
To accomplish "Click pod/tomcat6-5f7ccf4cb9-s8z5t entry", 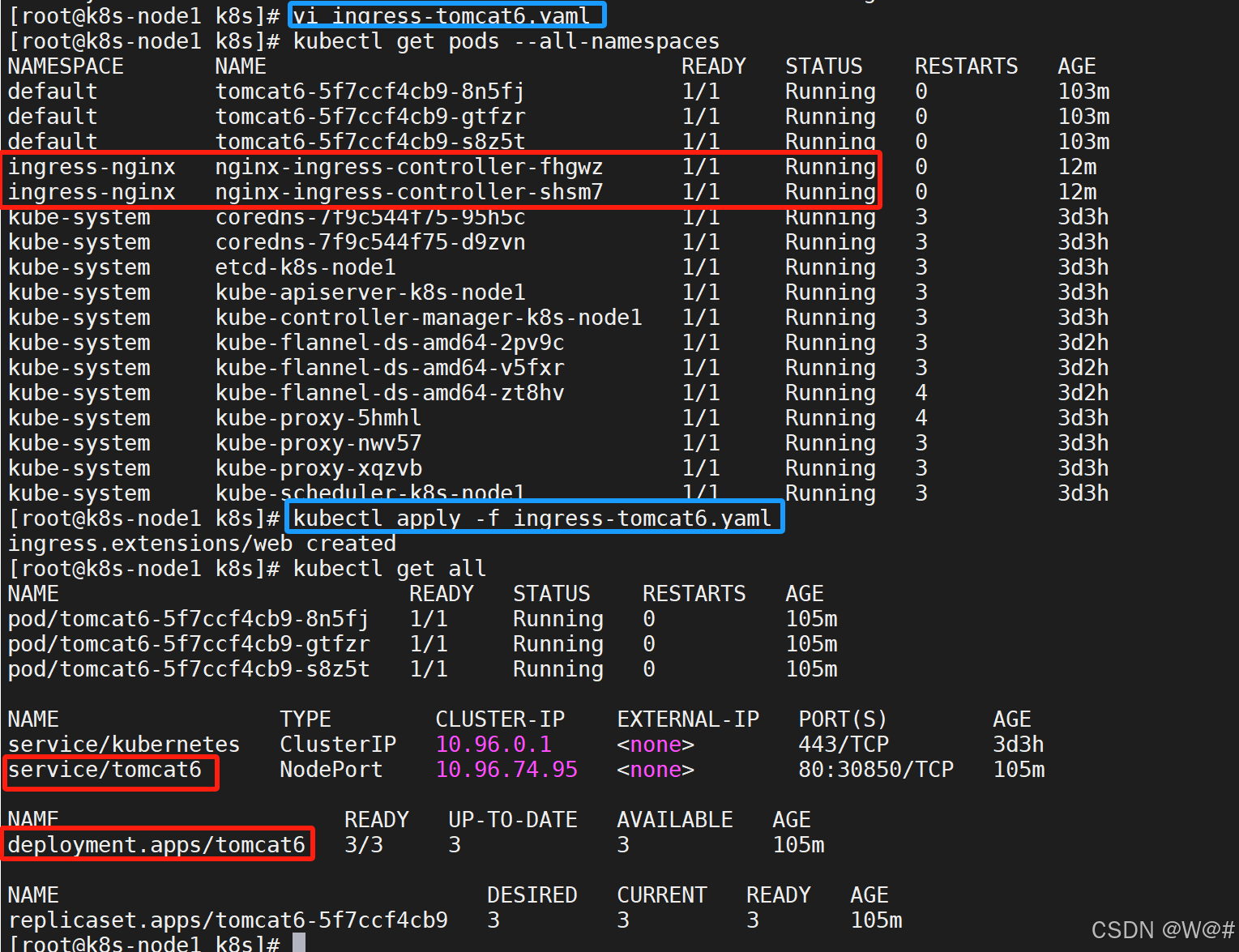I will [189, 669].
